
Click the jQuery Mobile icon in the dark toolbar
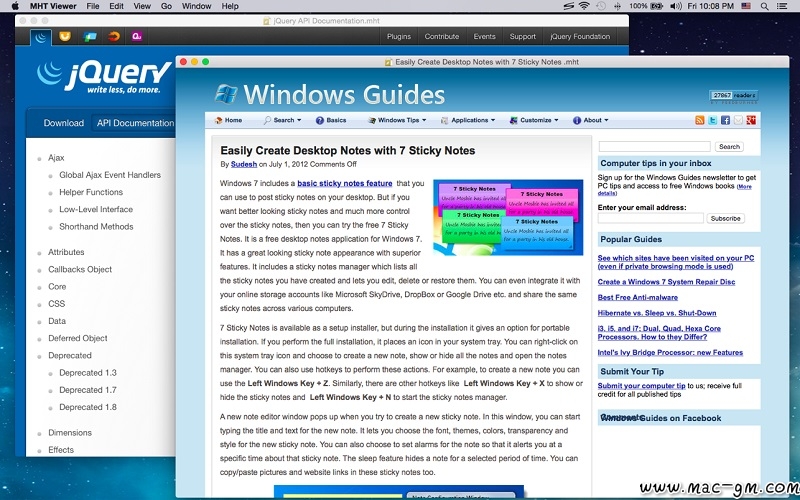90,36
